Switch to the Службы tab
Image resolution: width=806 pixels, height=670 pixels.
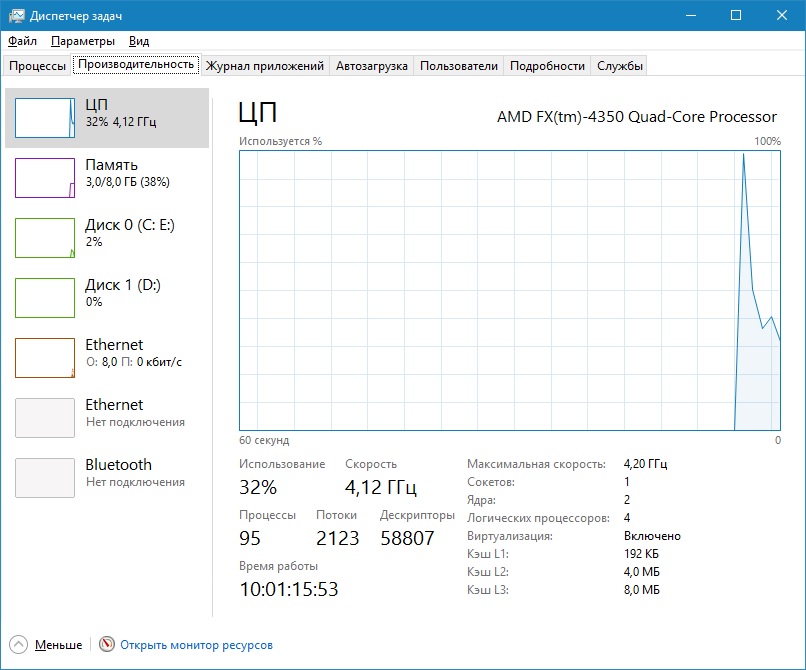620,66
